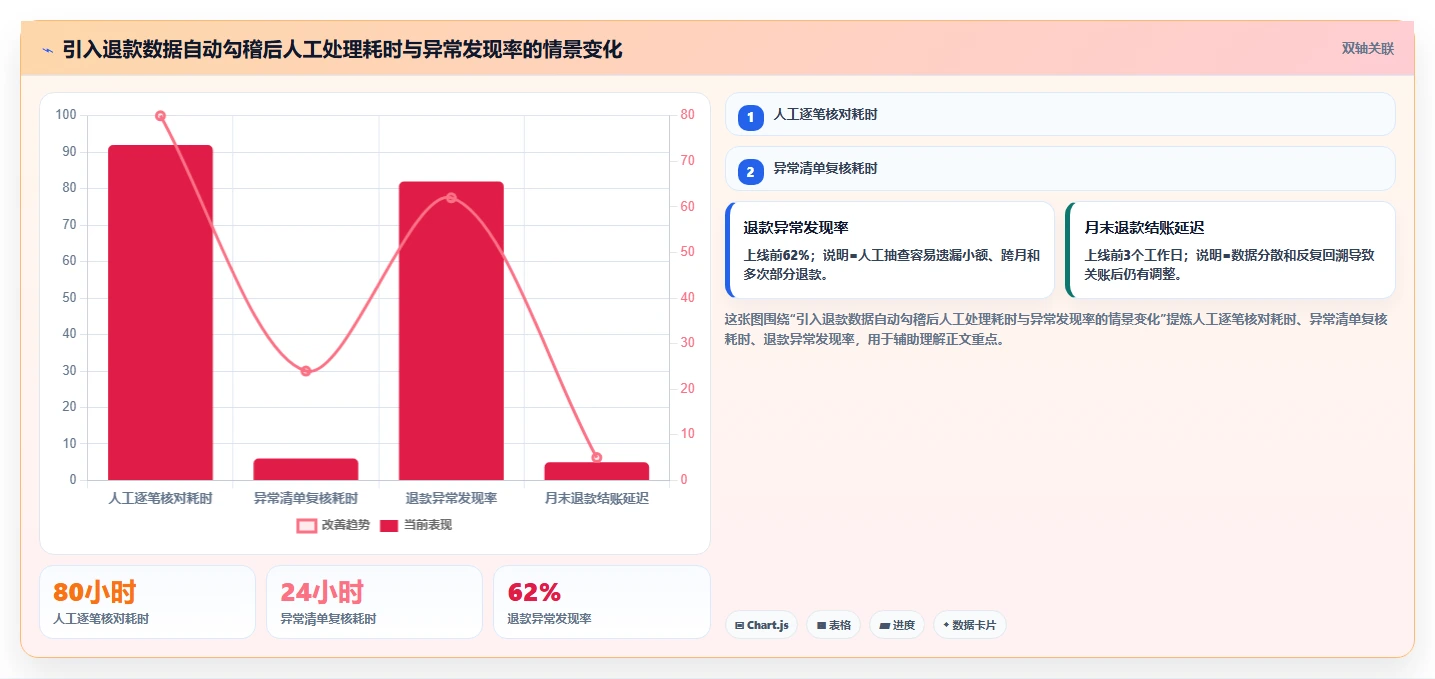
Task: Click the icon inside 数据卡片 tag
Action: point(946,625)
